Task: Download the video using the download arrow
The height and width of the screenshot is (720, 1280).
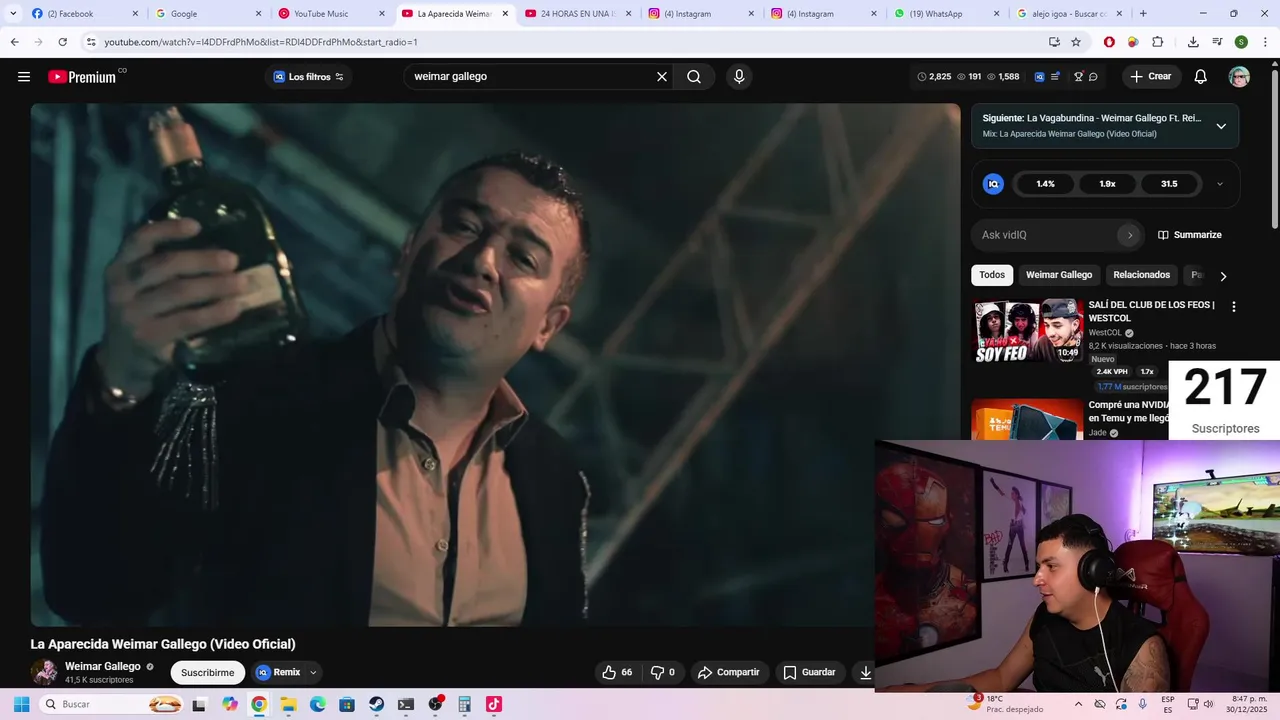Action: 866,672
